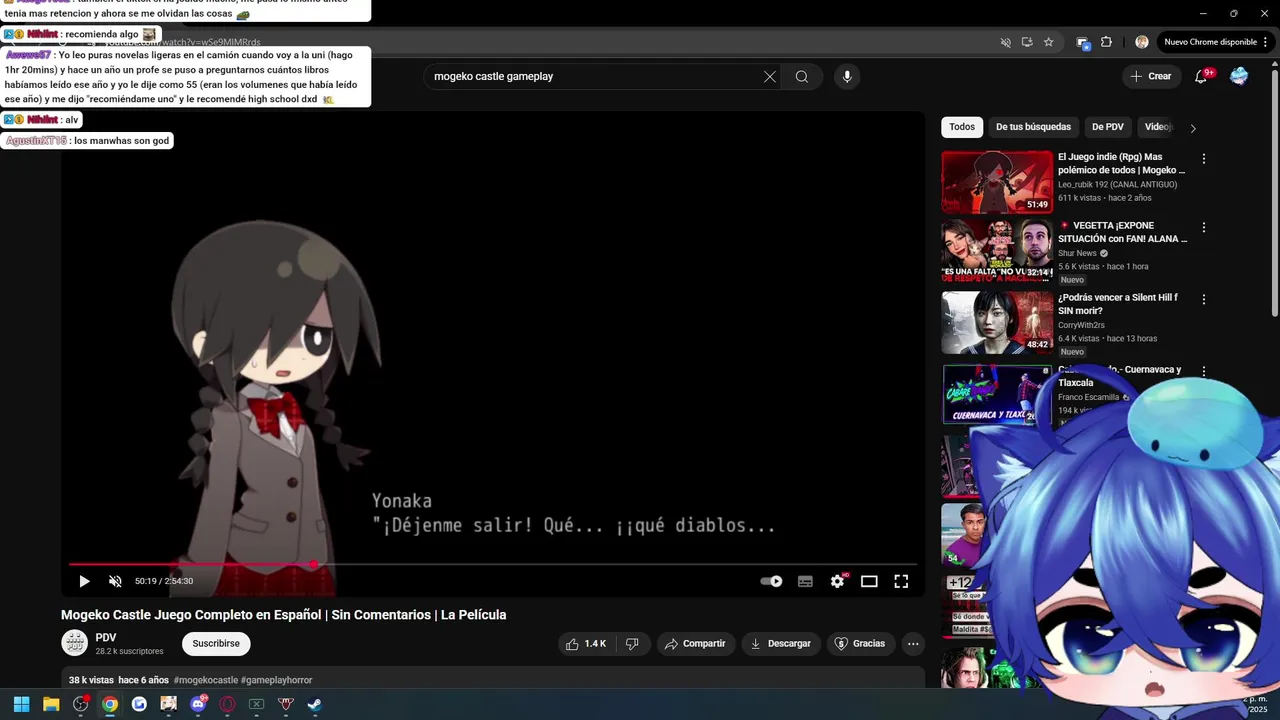Click the '¿Podrás vencer a Silent Hill f' title
This screenshot has width=1280, height=720.
click(x=1118, y=304)
